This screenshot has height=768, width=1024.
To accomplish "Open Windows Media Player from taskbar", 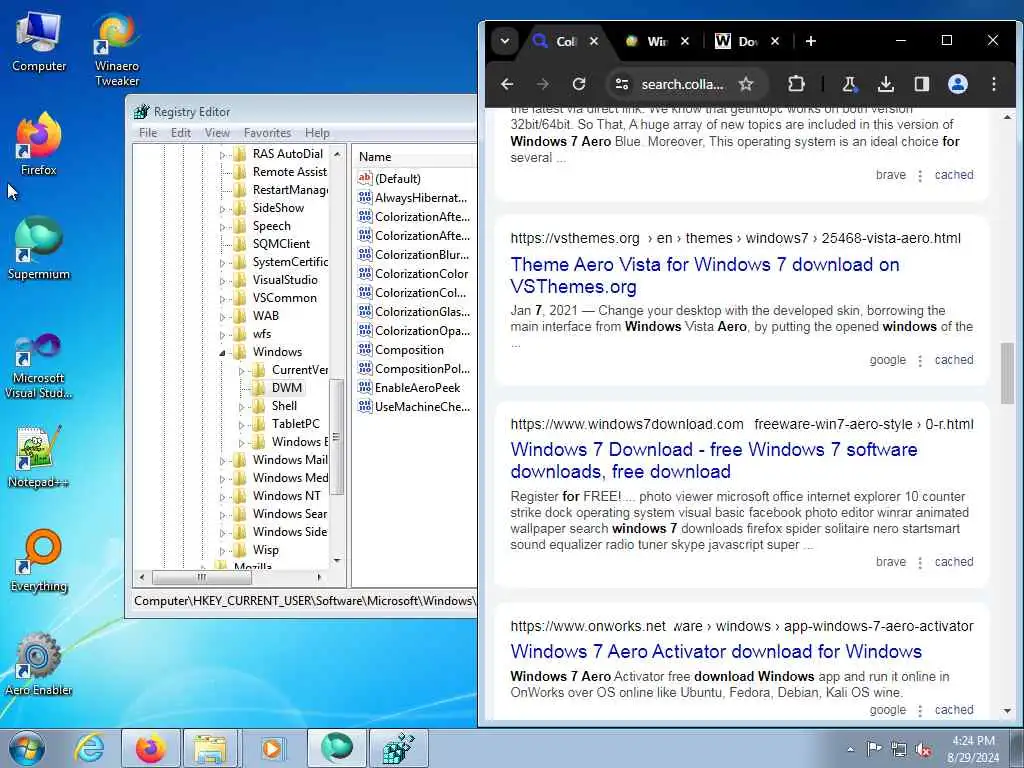I will (x=272, y=748).
